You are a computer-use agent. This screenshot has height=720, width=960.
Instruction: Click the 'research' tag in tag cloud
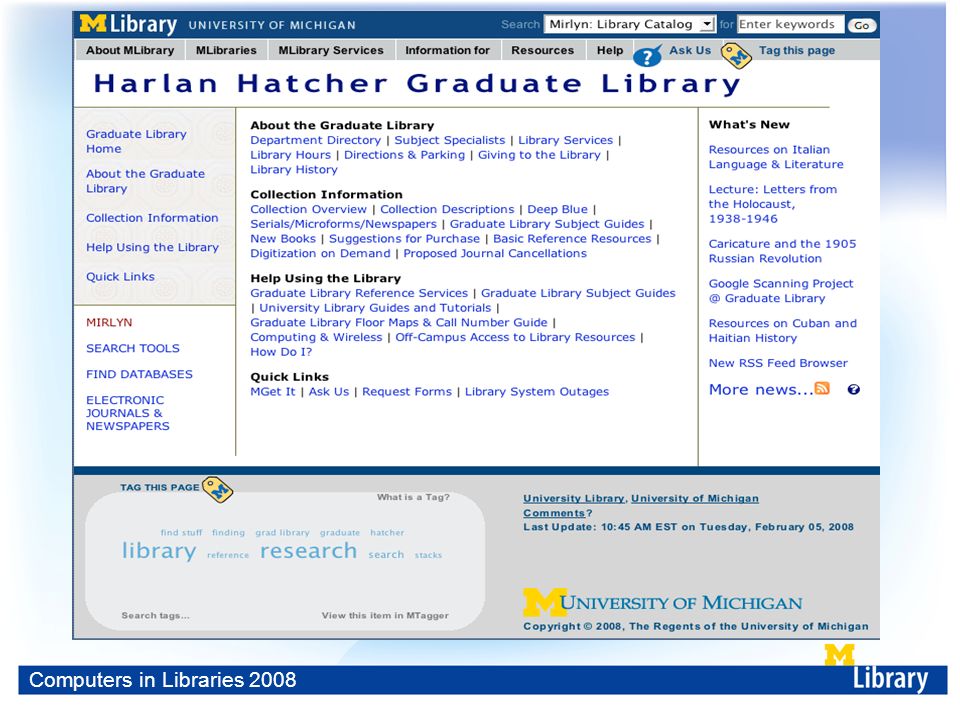coord(308,550)
